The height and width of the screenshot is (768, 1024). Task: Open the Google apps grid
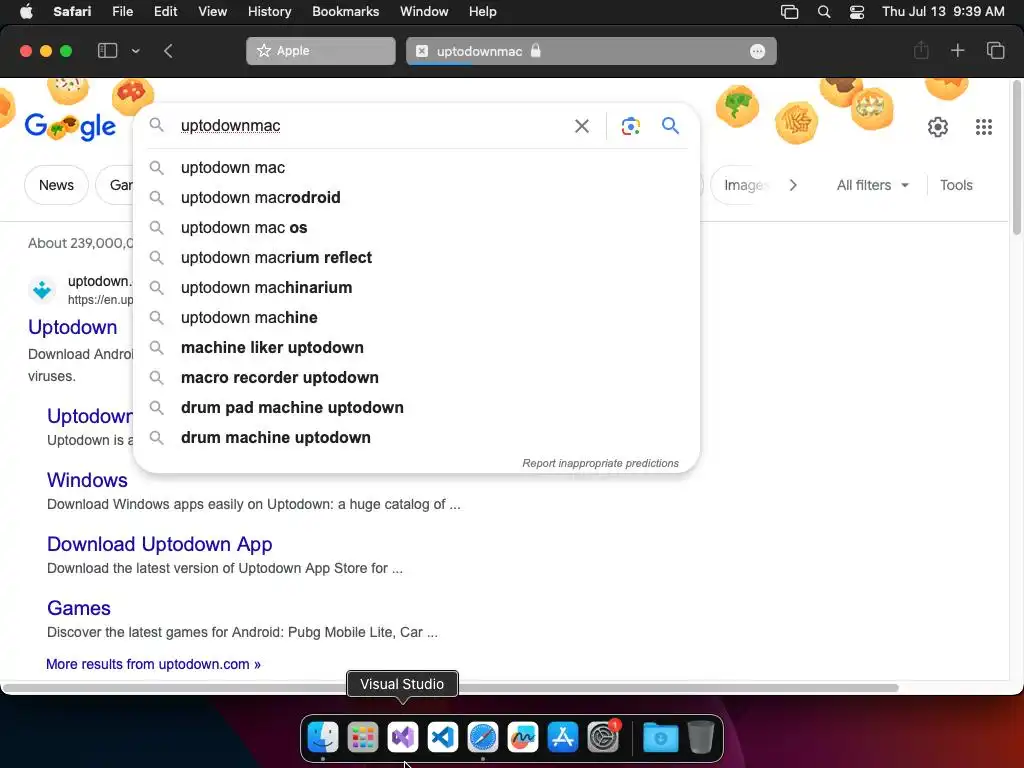[984, 127]
